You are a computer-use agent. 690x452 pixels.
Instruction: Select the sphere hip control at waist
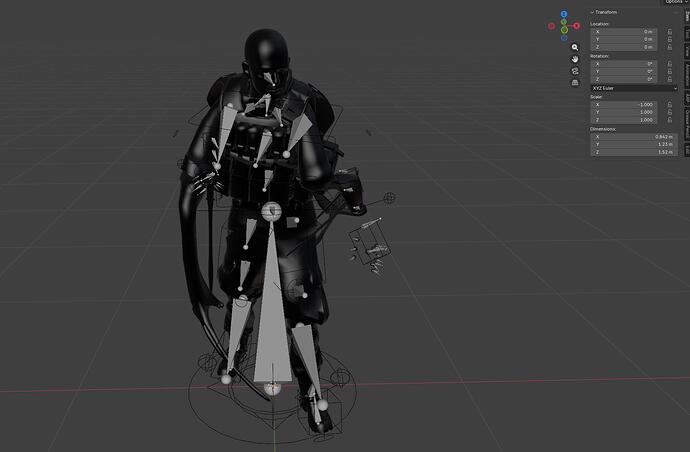271,211
